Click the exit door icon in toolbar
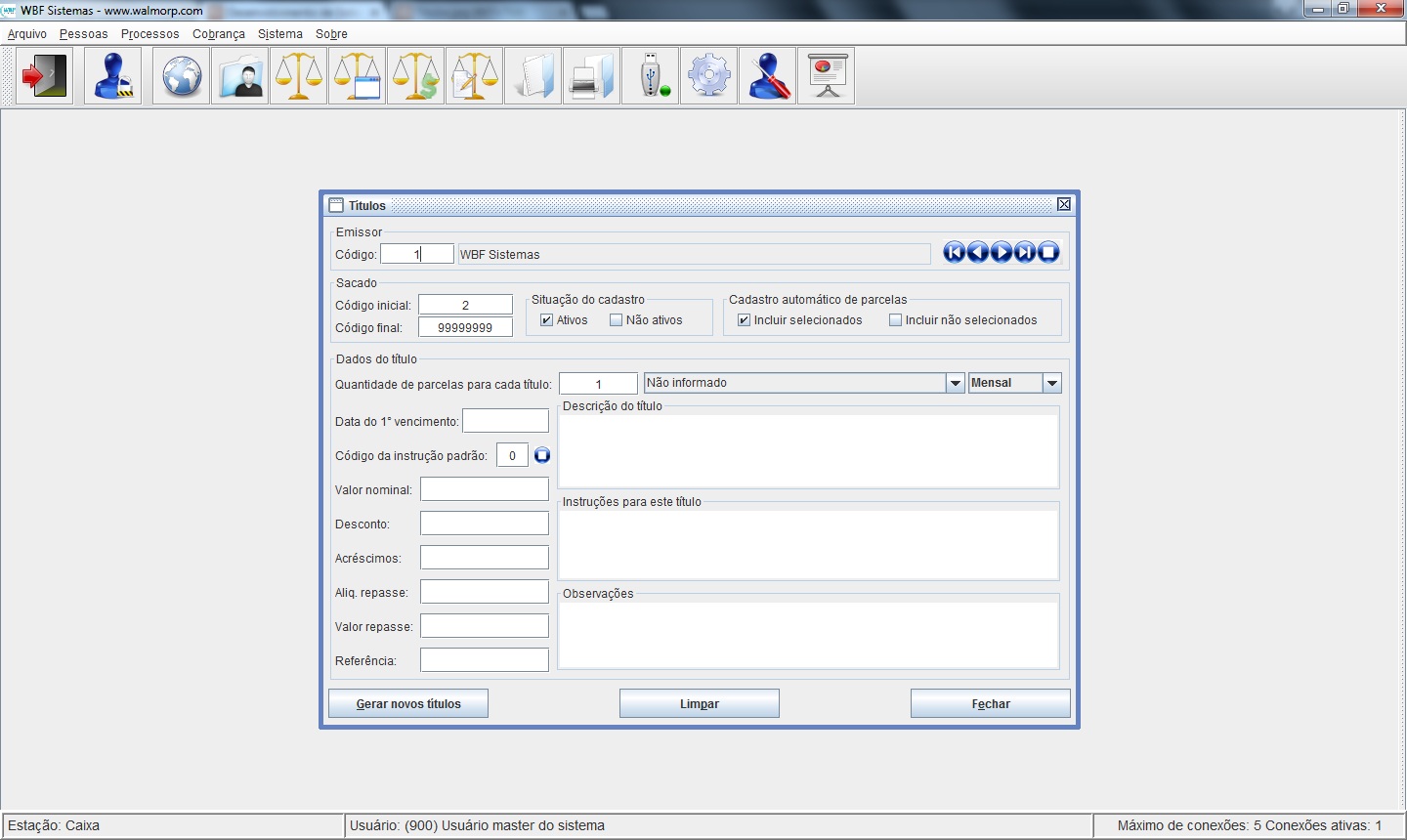The image size is (1407, 840). point(45,76)
